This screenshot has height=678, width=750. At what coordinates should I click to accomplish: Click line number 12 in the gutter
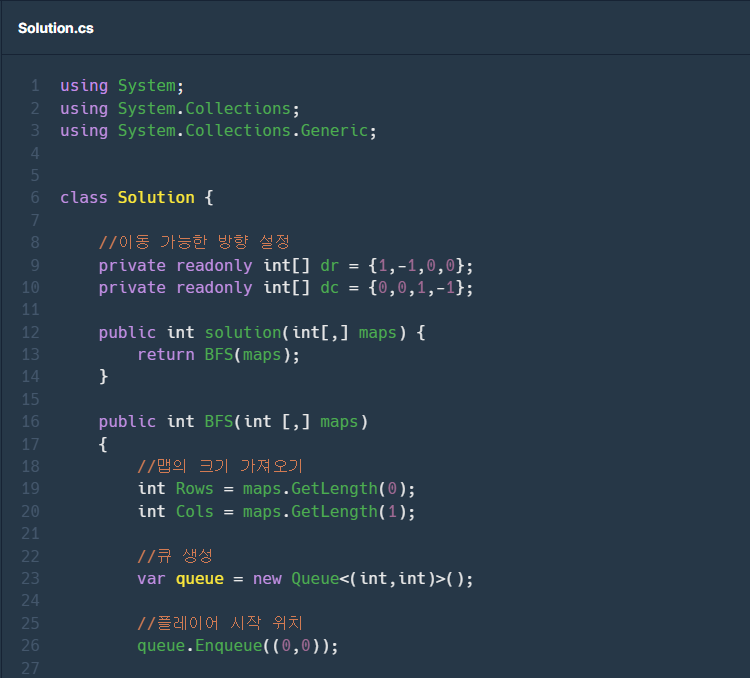click(31, 333)
